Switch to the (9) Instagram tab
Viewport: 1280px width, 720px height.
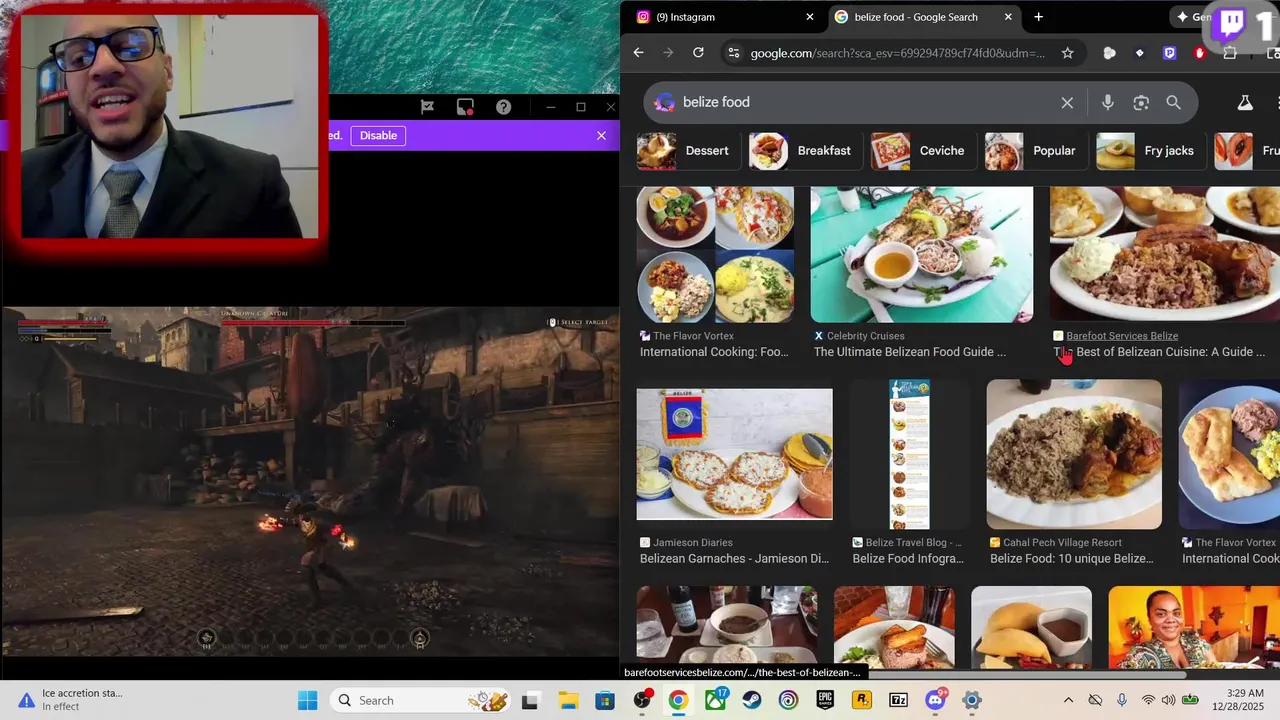pyautogui.click(x=725, y=17)
